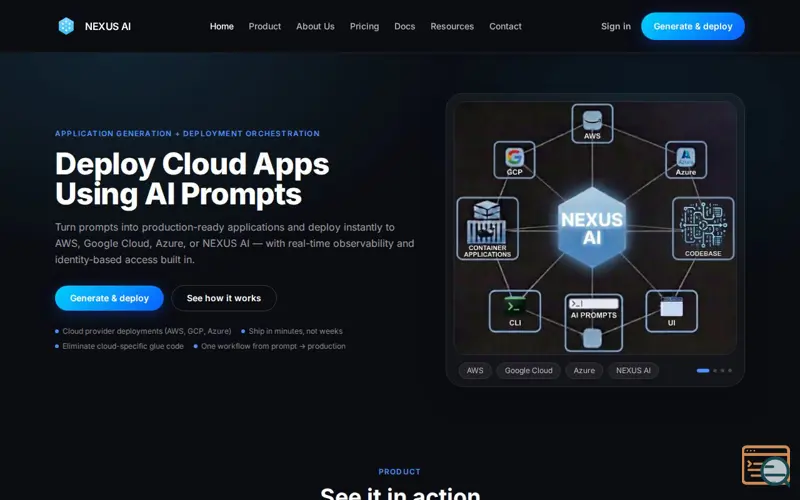The width and height of the screenshot is (800, 500).
Task: Click the UI window icon
Action: (671, 307)
